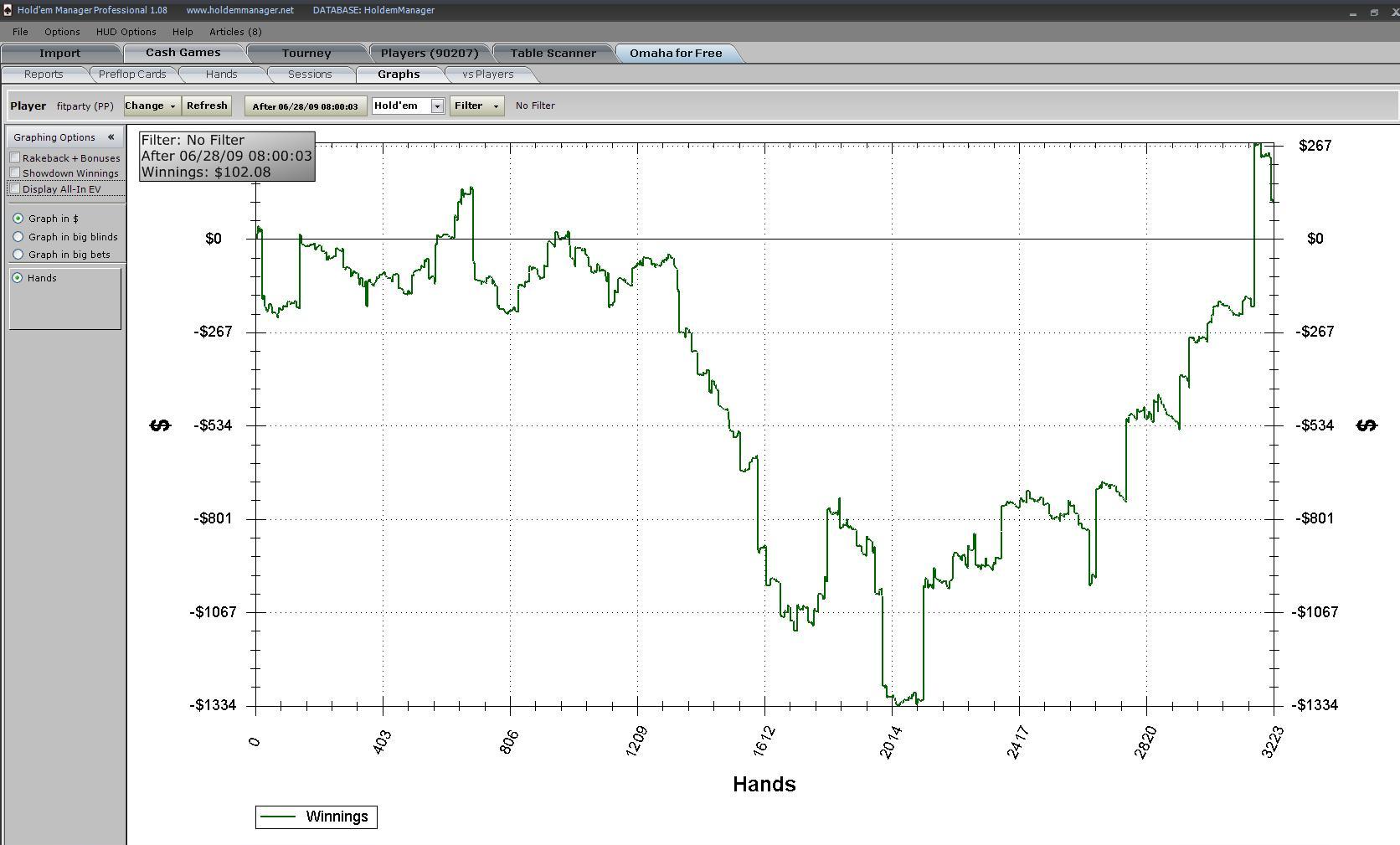Click the www.holdemmanager.net link in title bar
The width and height of the screenshot is (1400, 845).
[239, 10]
